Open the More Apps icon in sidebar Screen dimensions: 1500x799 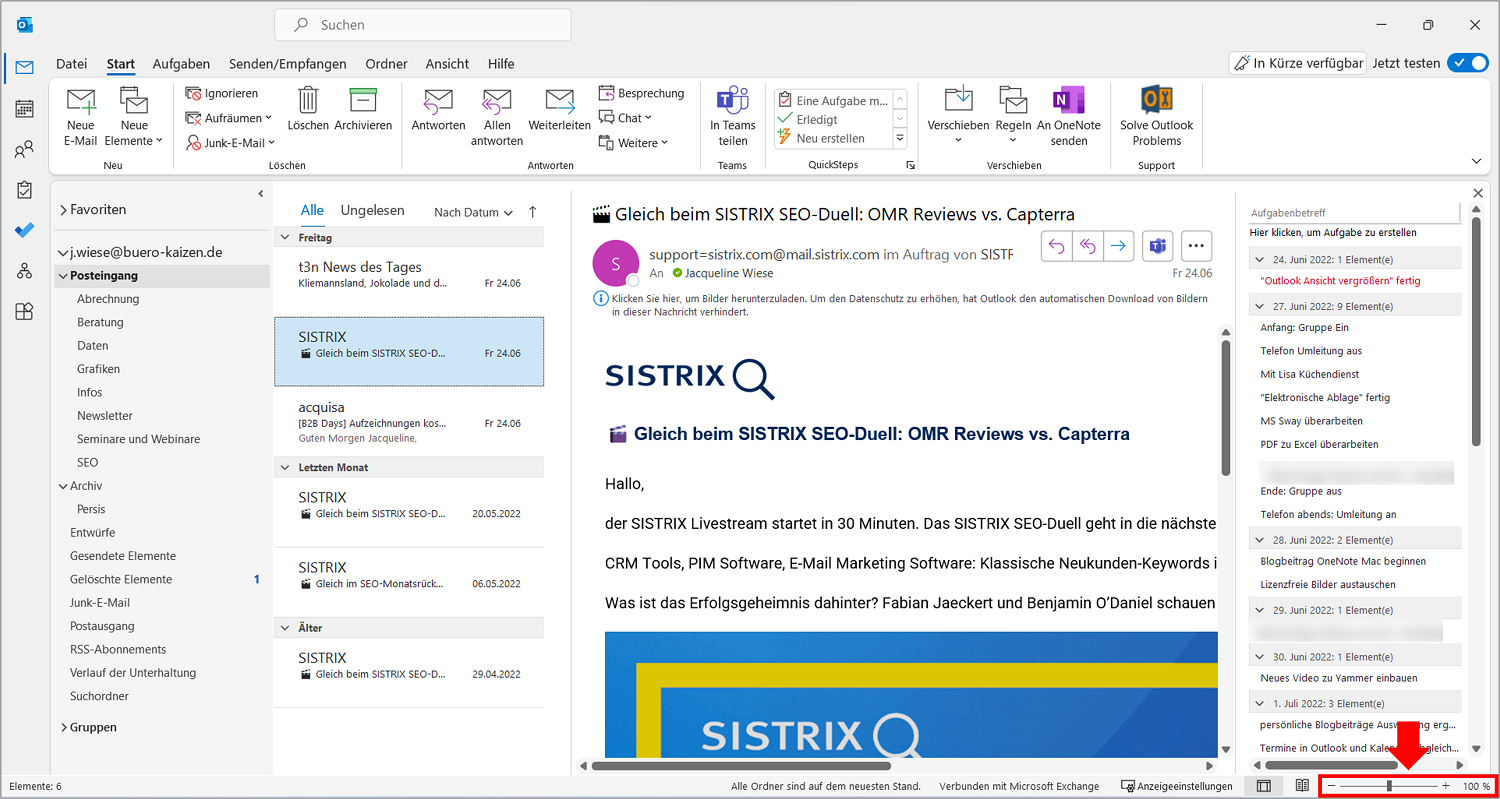[x=24, y=311]
